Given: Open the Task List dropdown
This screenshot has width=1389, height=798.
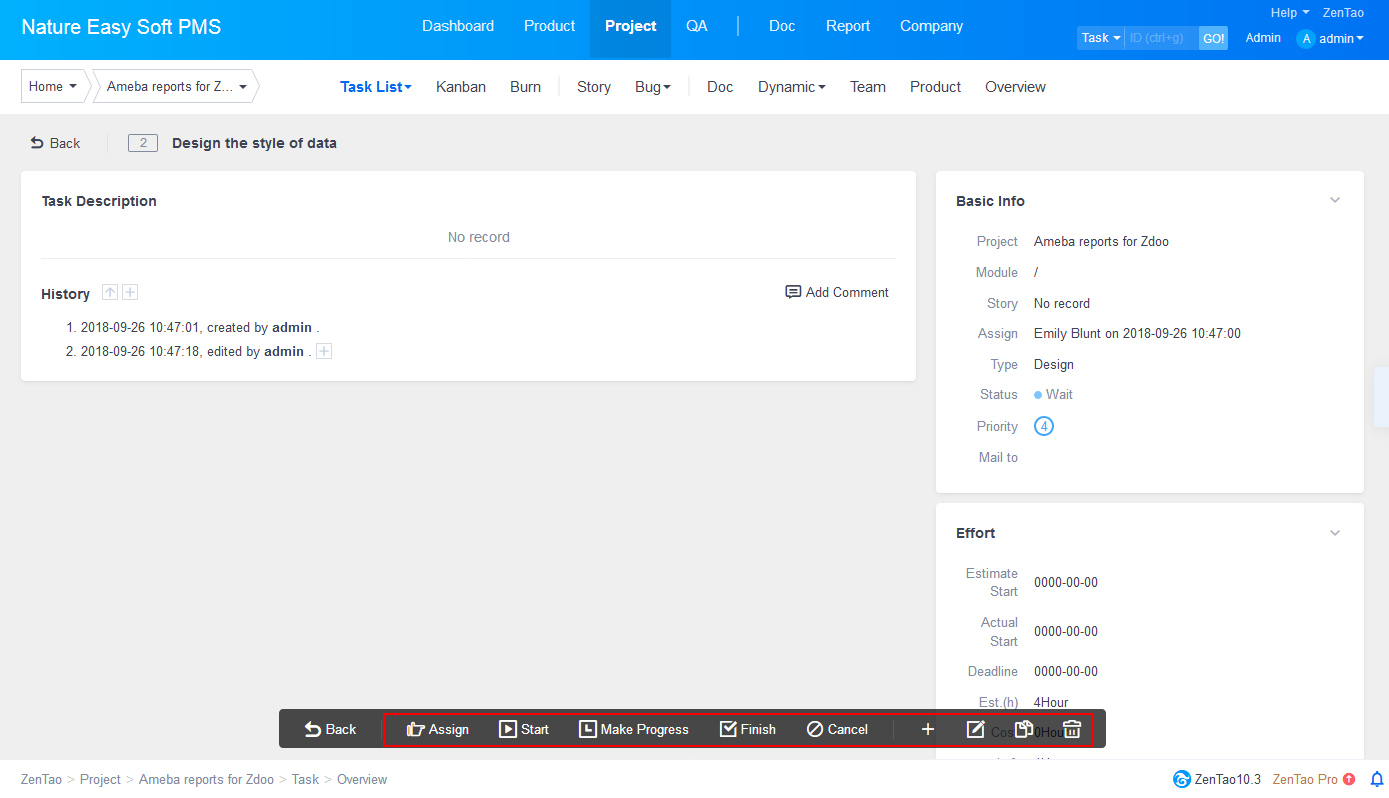Looking at the screenshot, I should pyautogui.click(x=375, y=87).
